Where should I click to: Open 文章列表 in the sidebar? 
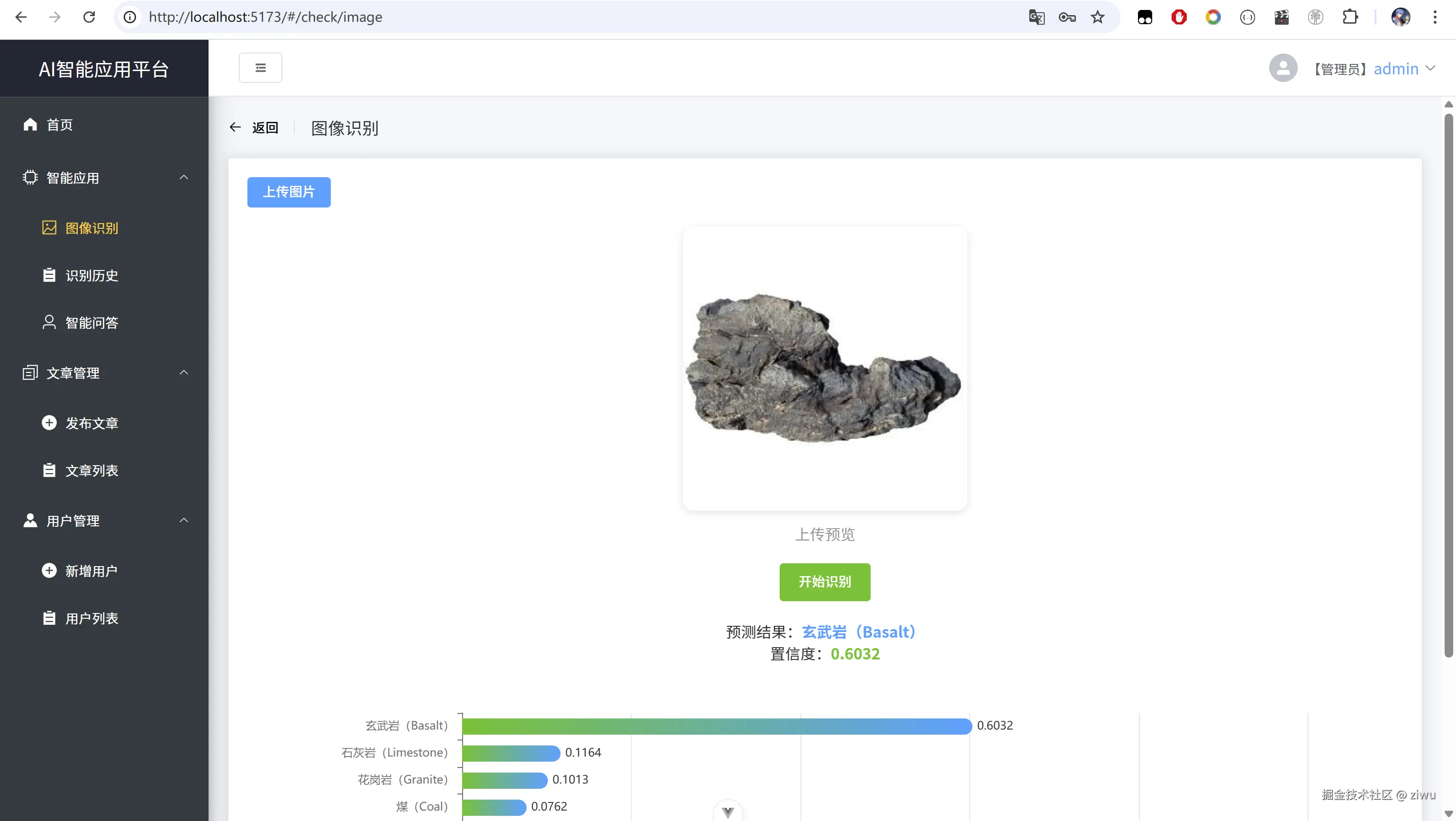(91, 471)
